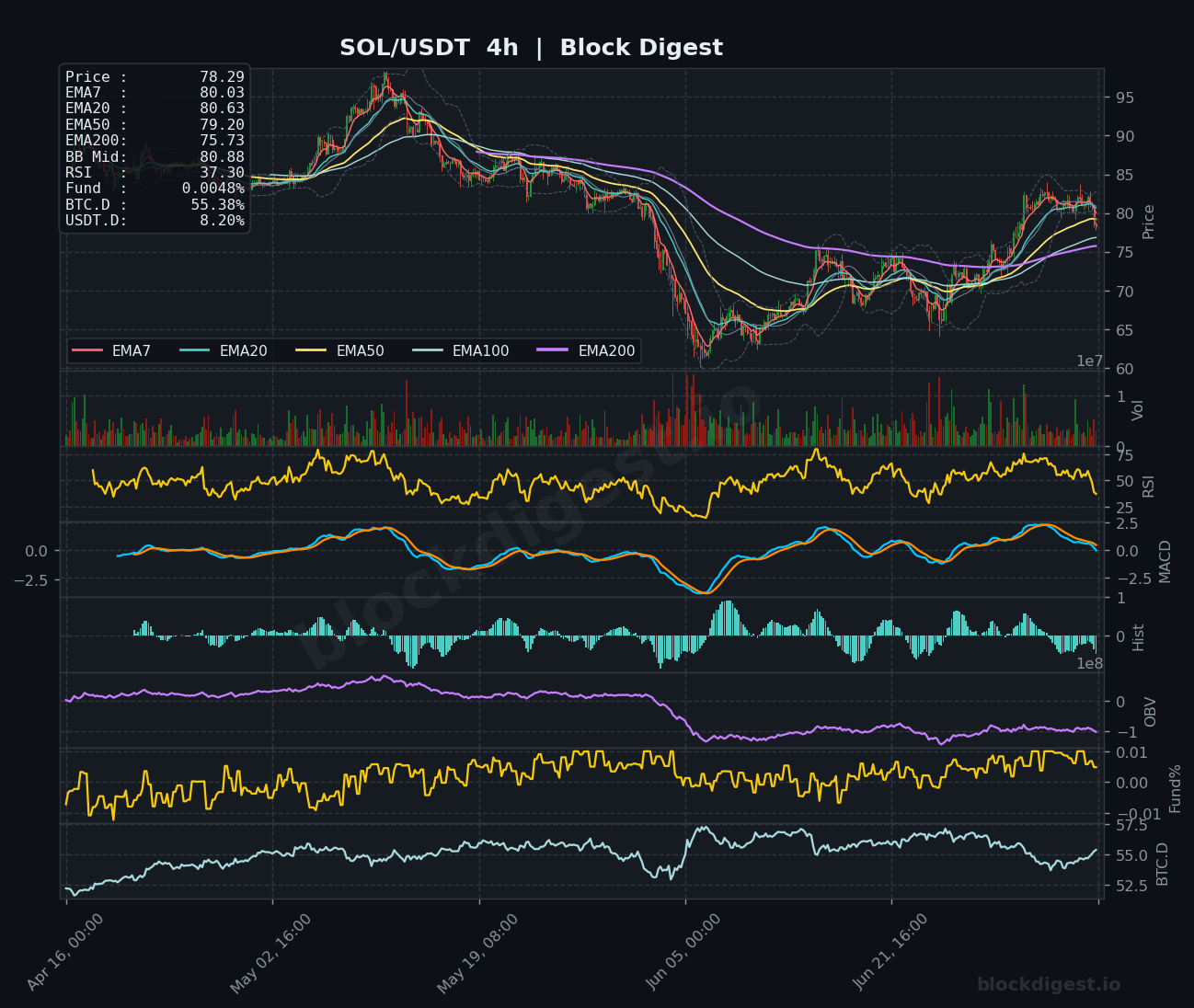Viewport: 1194px width, 1008px height.
Task: Click the EMA200 75.73 stat row
Action: point(155,141)
